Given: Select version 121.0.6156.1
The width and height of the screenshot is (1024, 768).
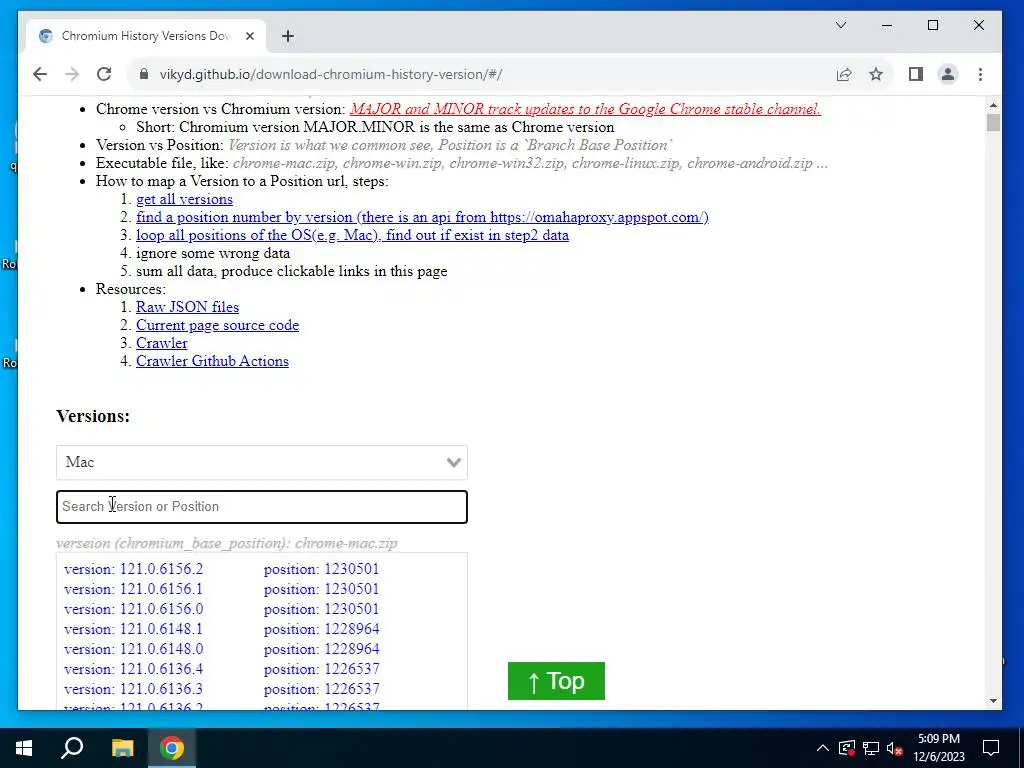Looking at the screenshot, I should click(133, 589).
